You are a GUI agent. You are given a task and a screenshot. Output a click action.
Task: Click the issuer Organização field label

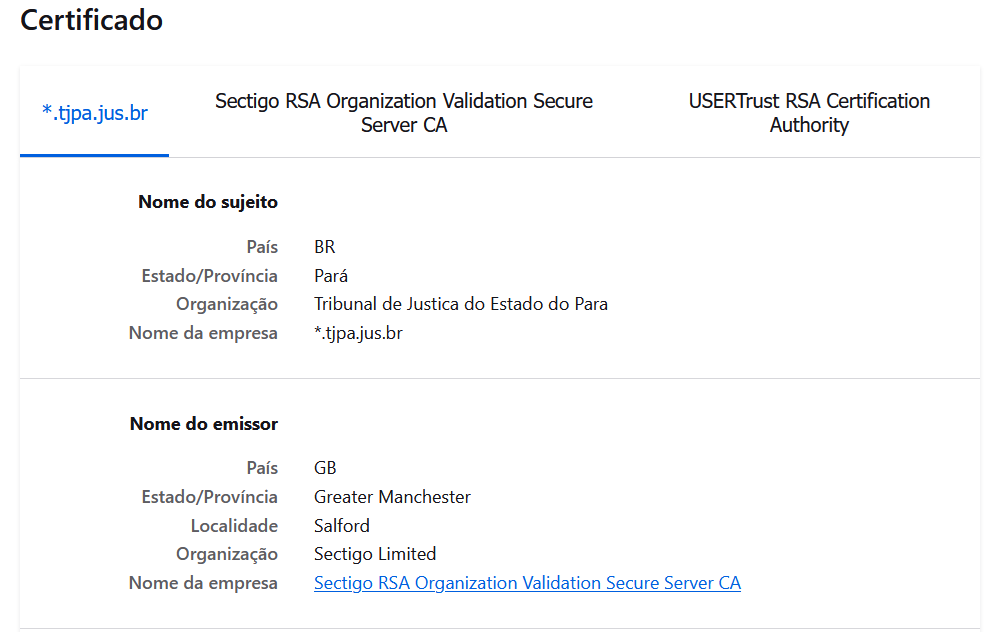[227, 554]
